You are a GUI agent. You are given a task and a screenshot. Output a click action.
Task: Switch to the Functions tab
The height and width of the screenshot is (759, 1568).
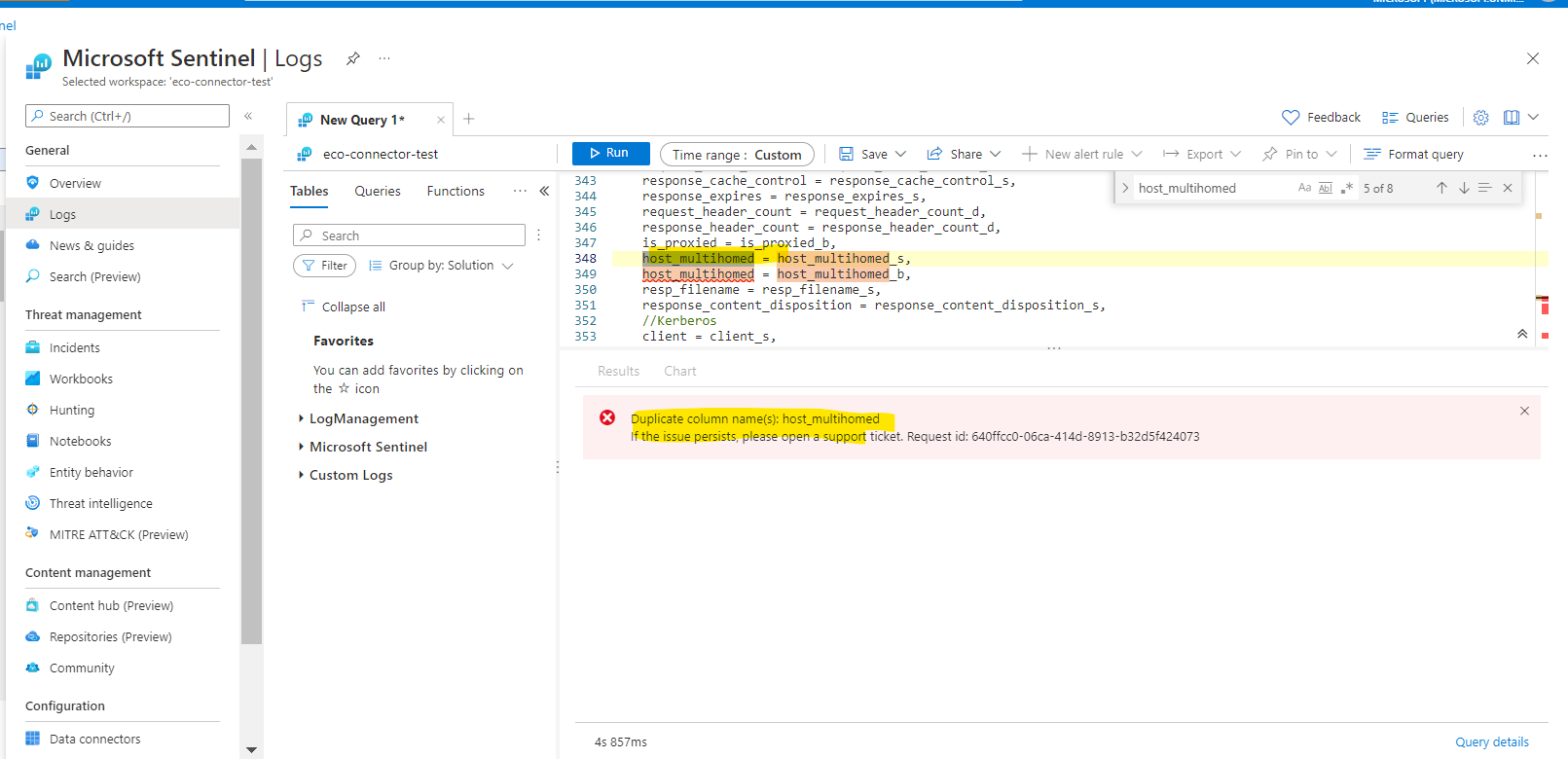click(x=456, y=191)
